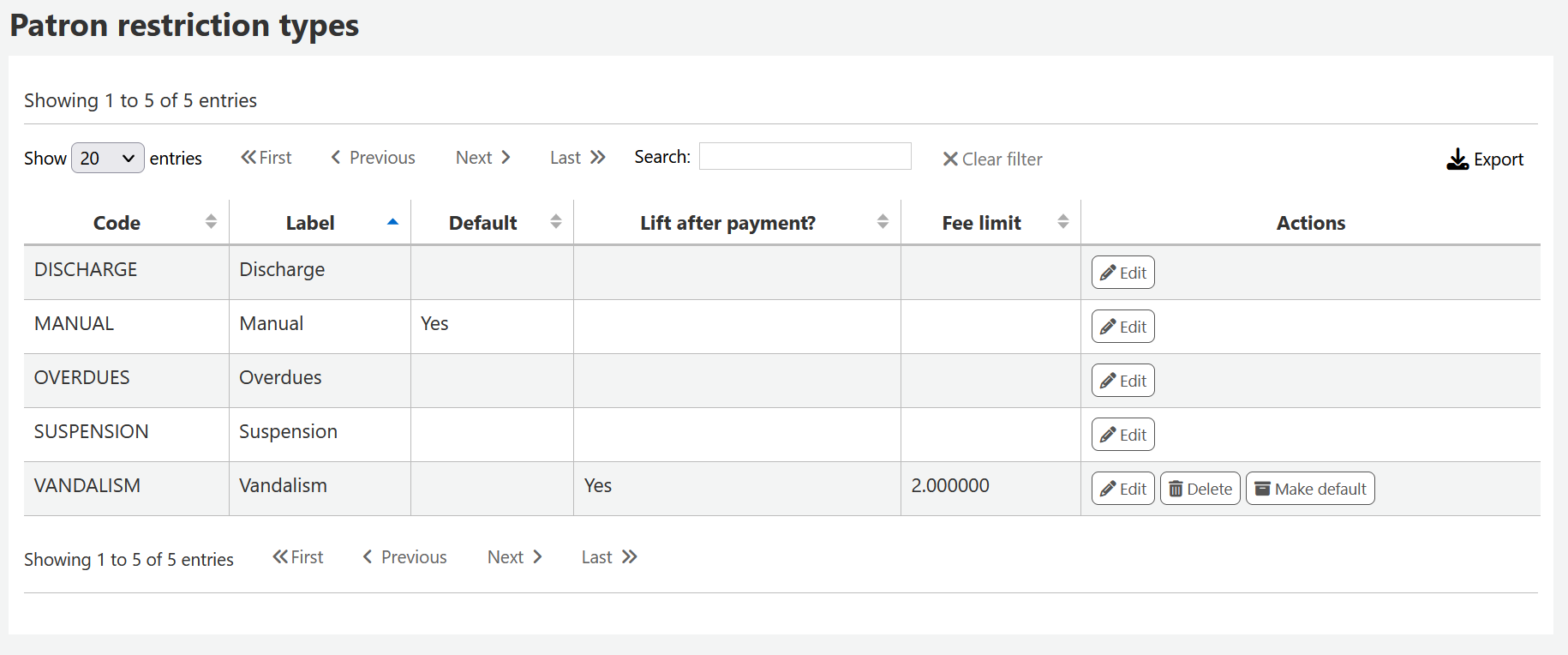
Task: Focus the Search input field
Action: tap(805, 157)
